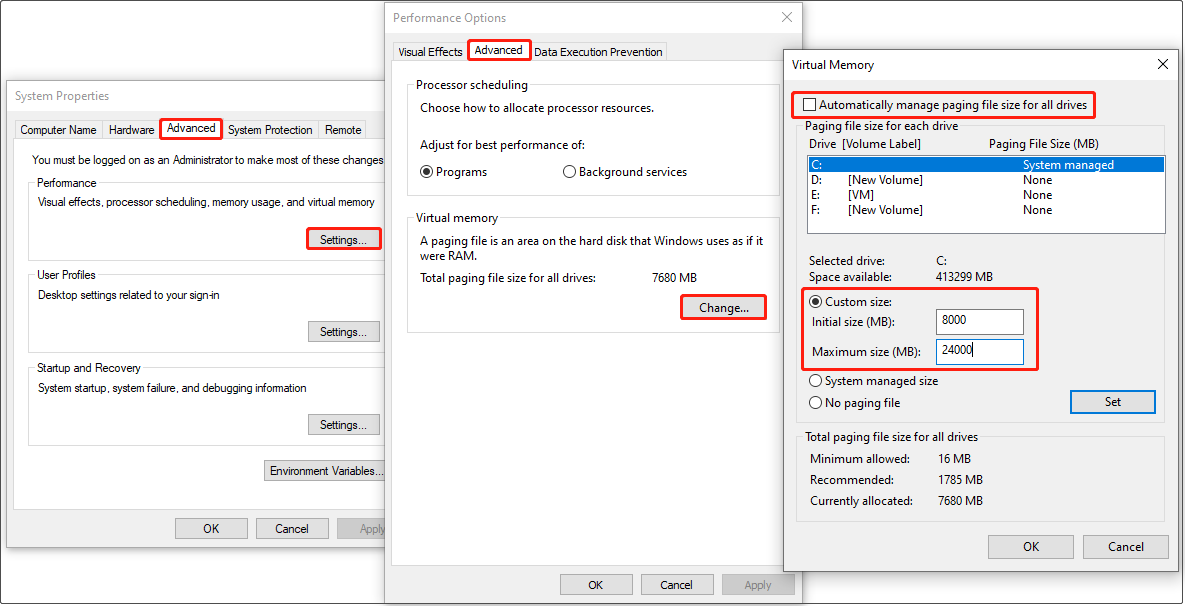Select the Advanced tab in System Properties
1185x606 pixels.
[191, 128]
